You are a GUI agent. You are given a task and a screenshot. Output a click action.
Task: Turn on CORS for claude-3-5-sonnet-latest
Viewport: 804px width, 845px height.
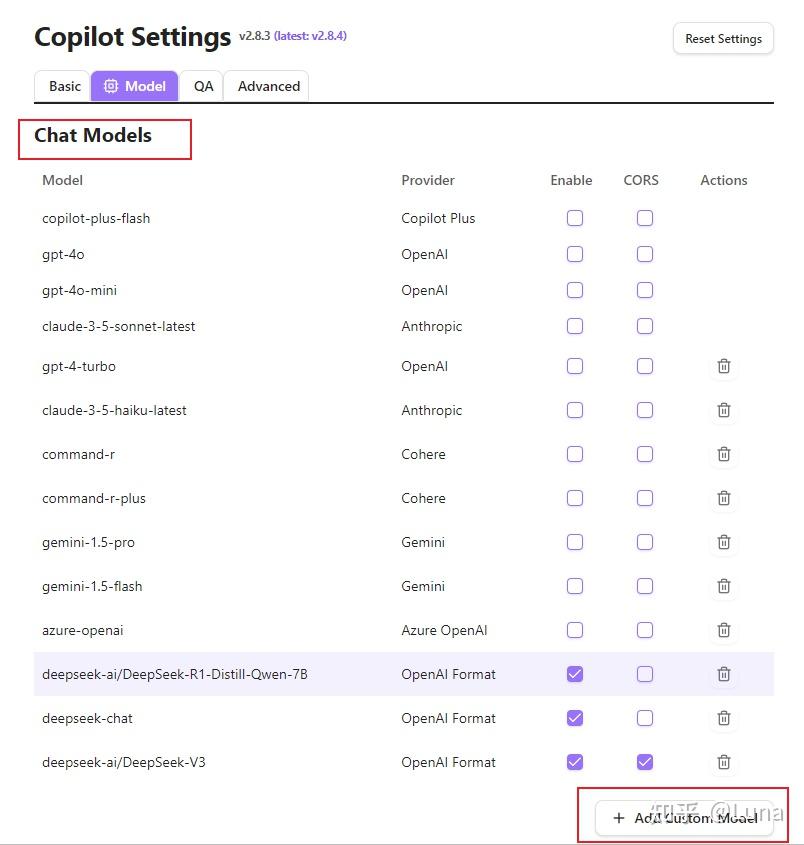pyautogui.click(x=645, y=326)
